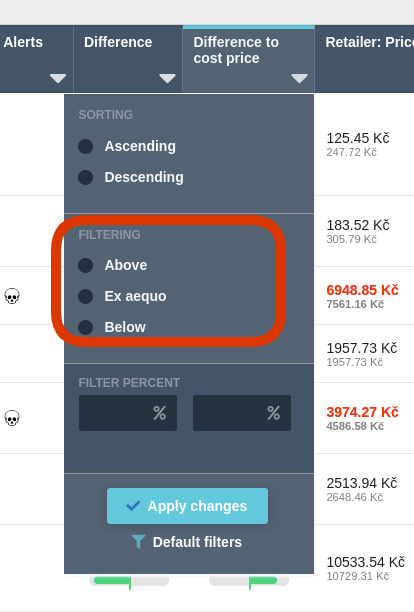This screenshot has width=414, height=612.
Task: Click the Retailer: Price column header
Action: (x=369, y=42)
